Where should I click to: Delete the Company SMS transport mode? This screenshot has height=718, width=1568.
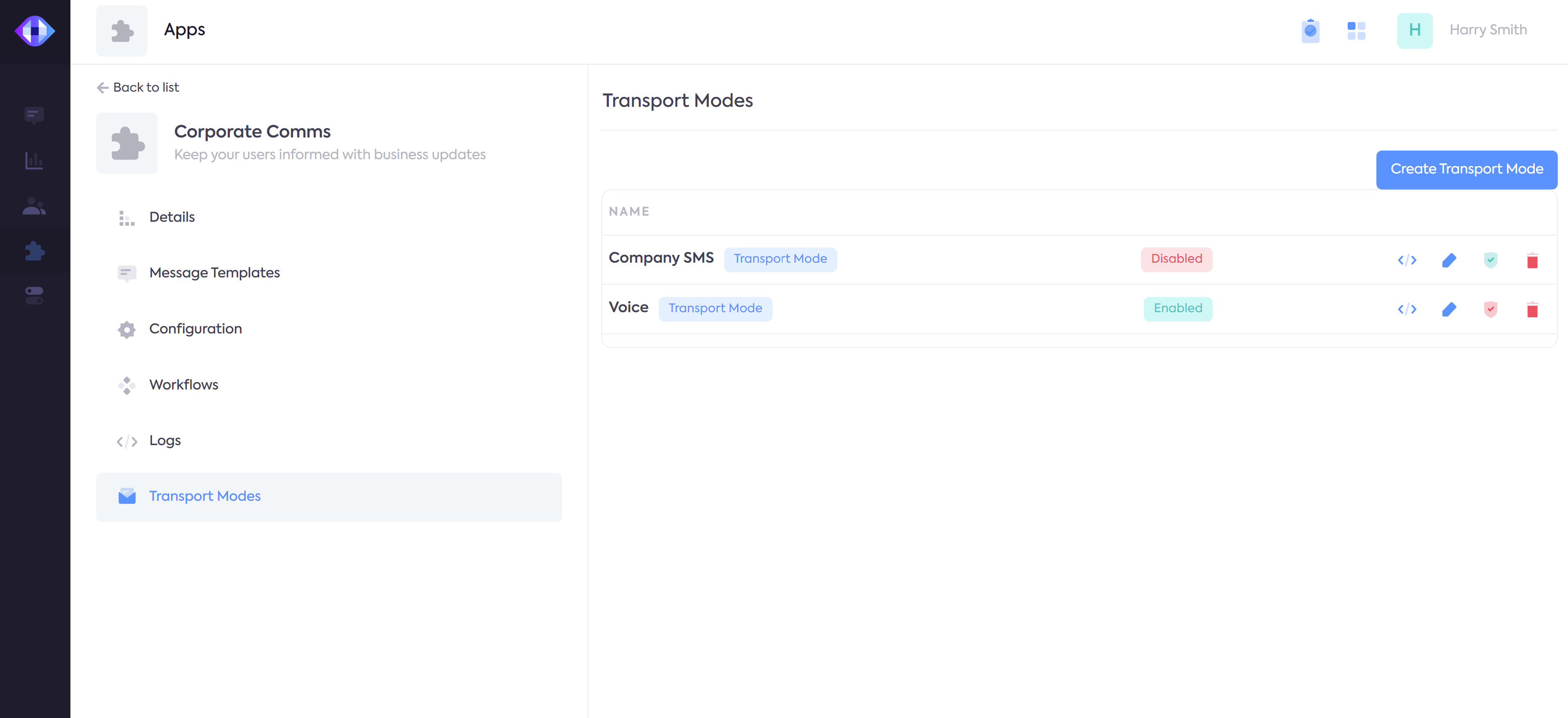1532,261
